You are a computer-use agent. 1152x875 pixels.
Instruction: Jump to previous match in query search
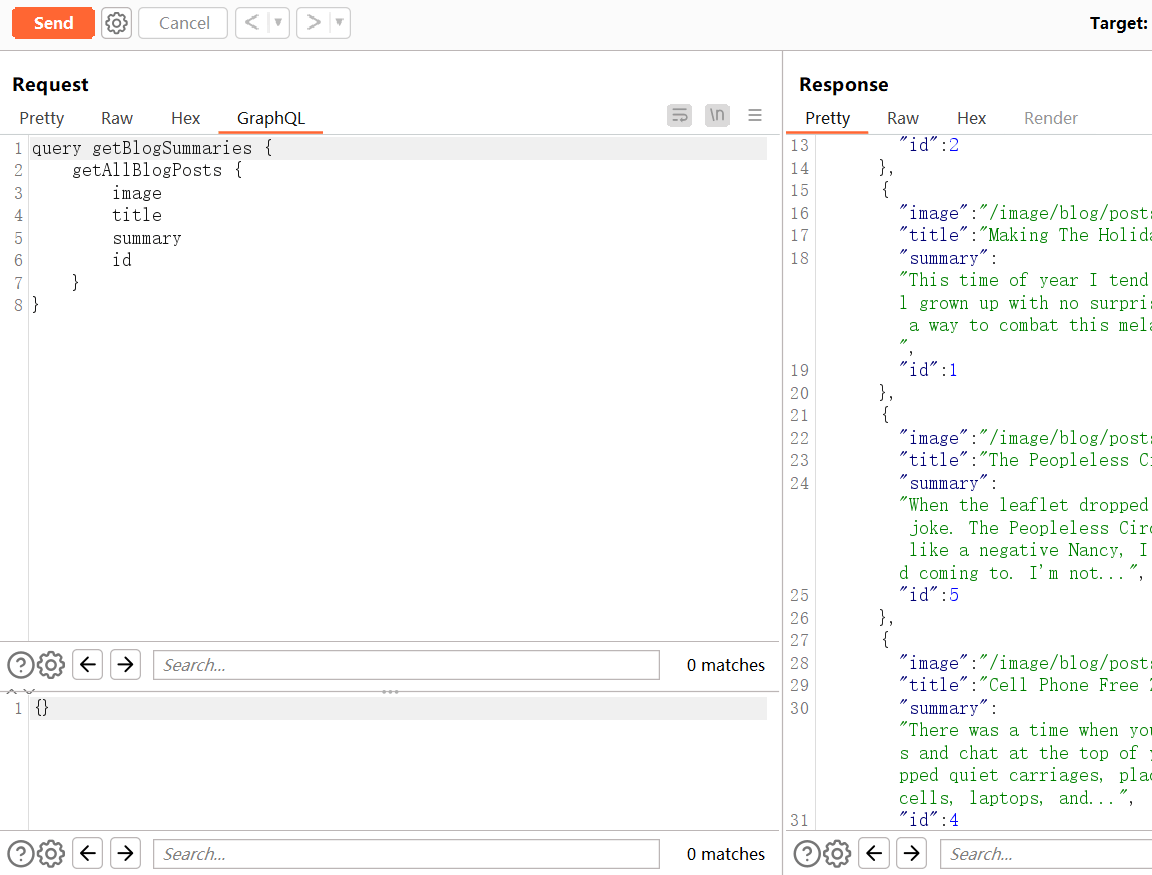pos(88,665)
